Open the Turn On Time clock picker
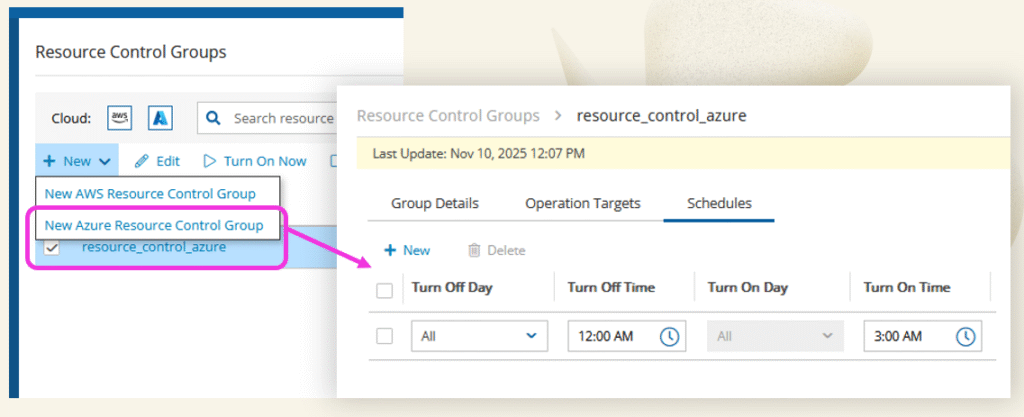Viewport: 1024px width, 417px height. 964,337
